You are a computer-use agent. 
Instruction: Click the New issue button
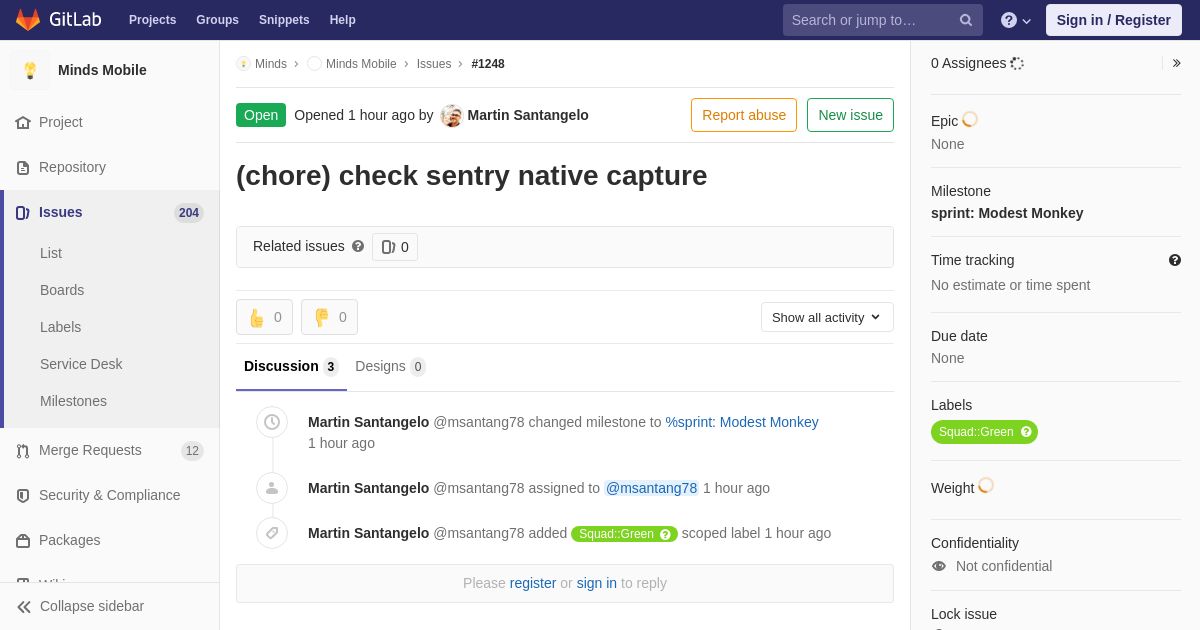(850, 115)
